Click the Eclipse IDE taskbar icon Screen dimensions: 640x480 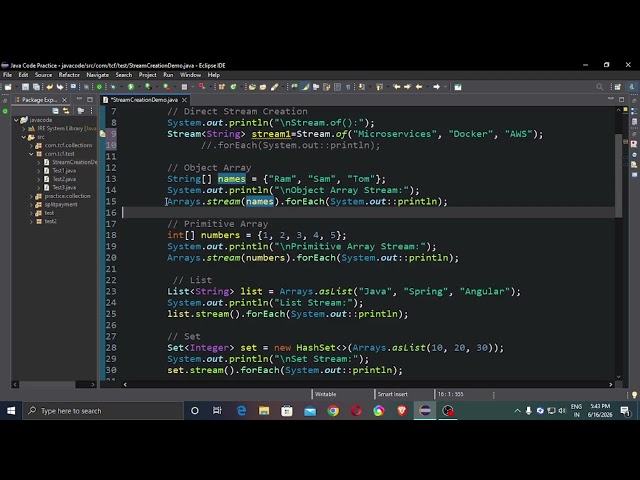tap(425, 411)
